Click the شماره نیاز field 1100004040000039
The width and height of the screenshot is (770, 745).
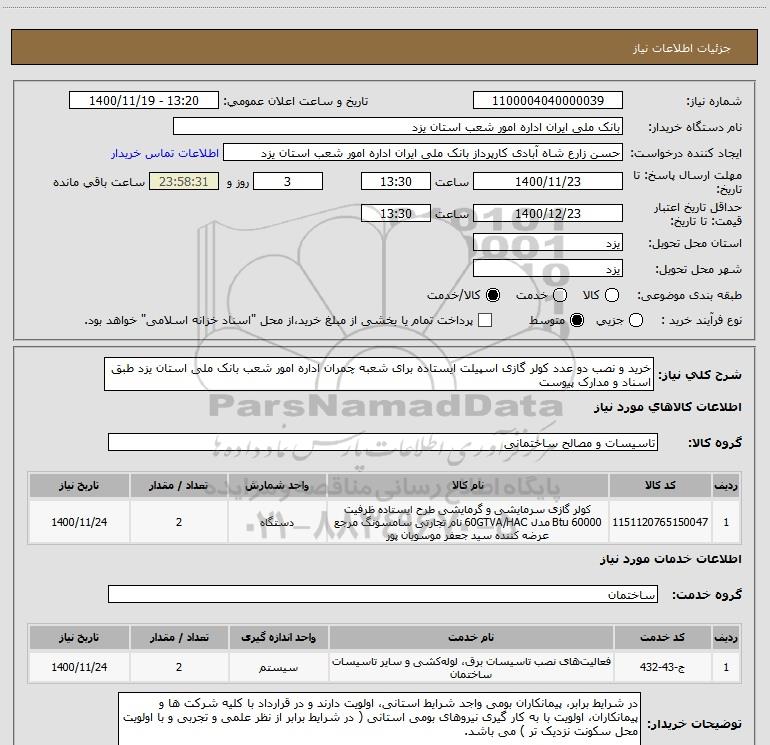tap(548, 101)
